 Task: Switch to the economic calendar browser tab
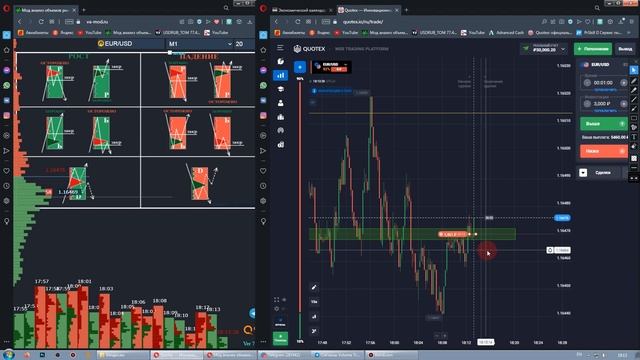[302, 10]
